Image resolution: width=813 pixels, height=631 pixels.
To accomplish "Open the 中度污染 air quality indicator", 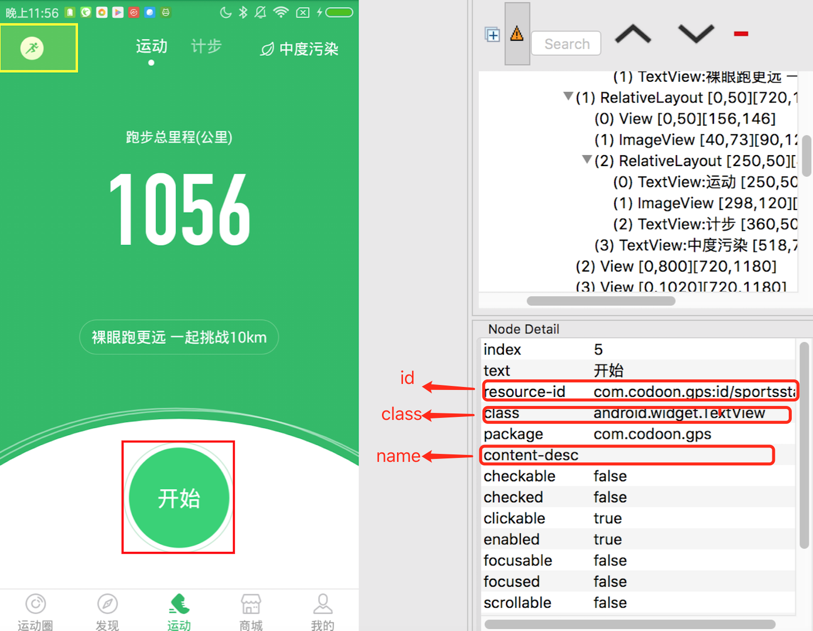I will pos(299,49).
